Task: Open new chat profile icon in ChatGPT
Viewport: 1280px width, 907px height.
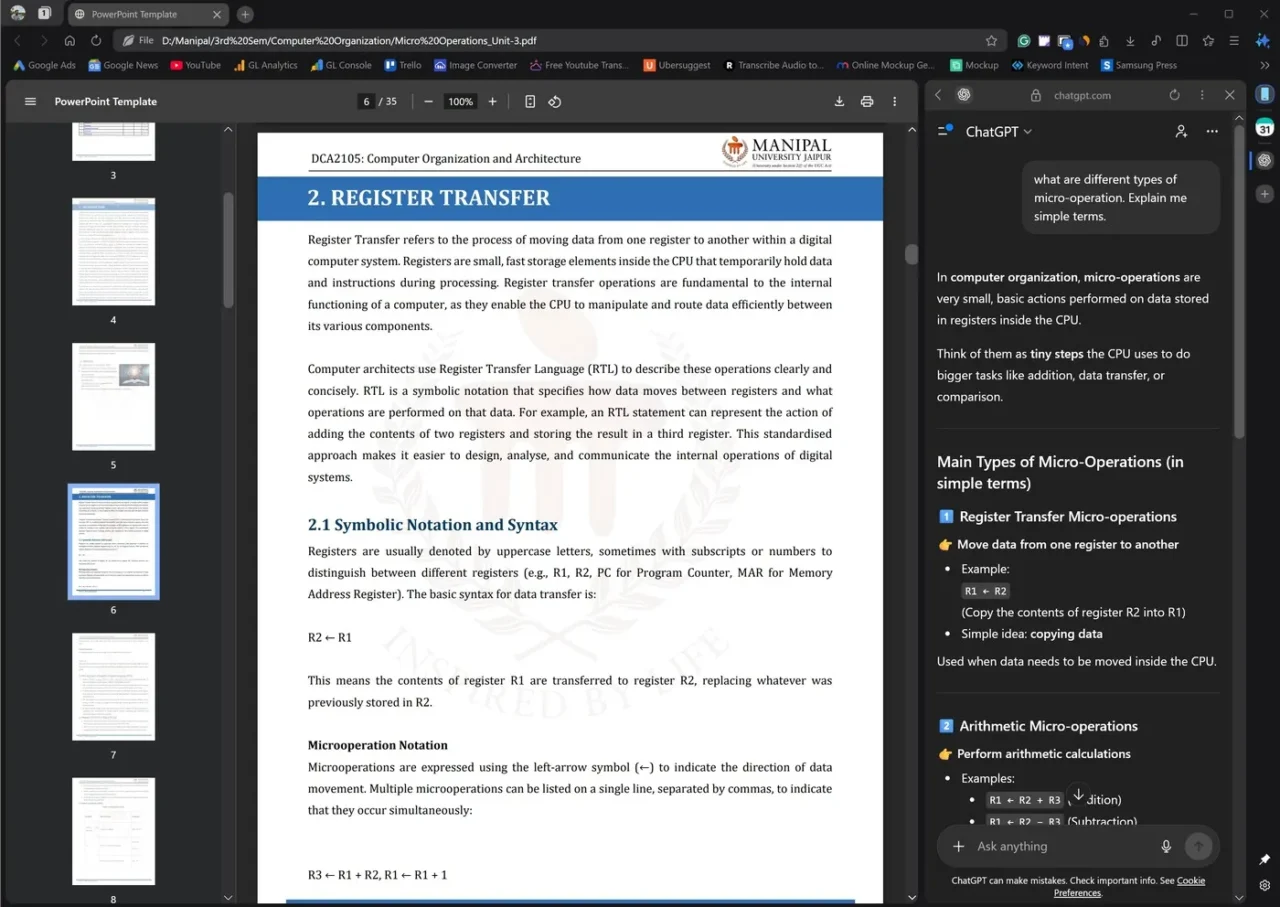Action: pyautogui.click(x=1181, y=131)
